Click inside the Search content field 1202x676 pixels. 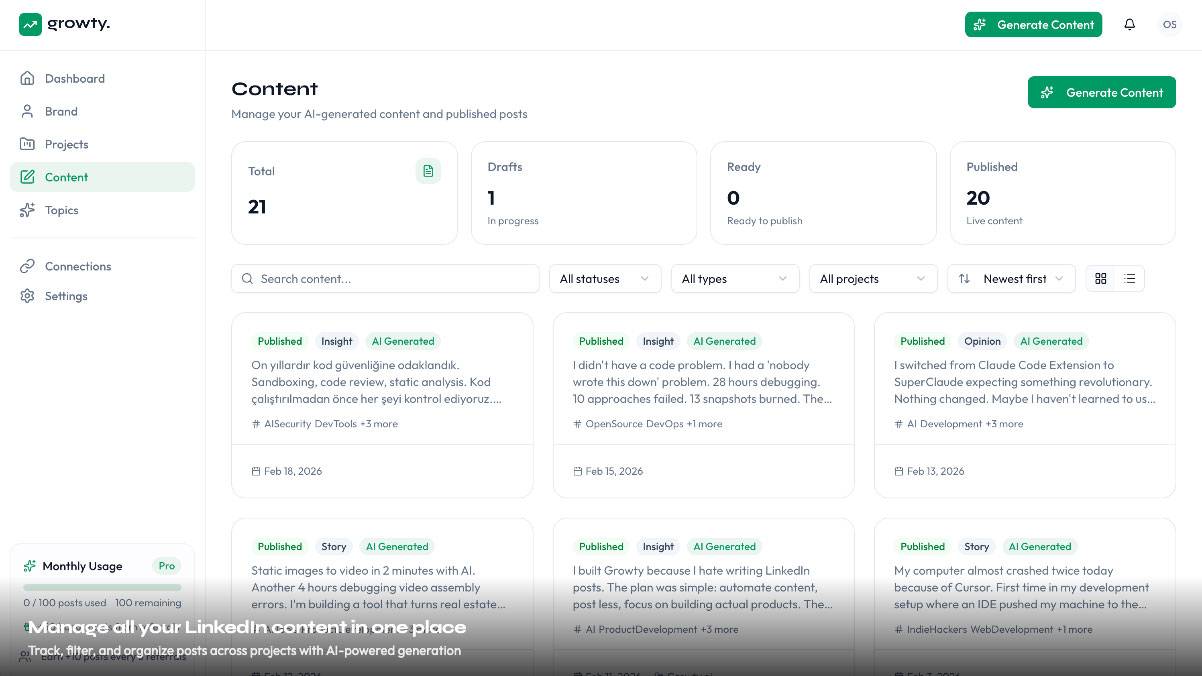tap(385, 278)
